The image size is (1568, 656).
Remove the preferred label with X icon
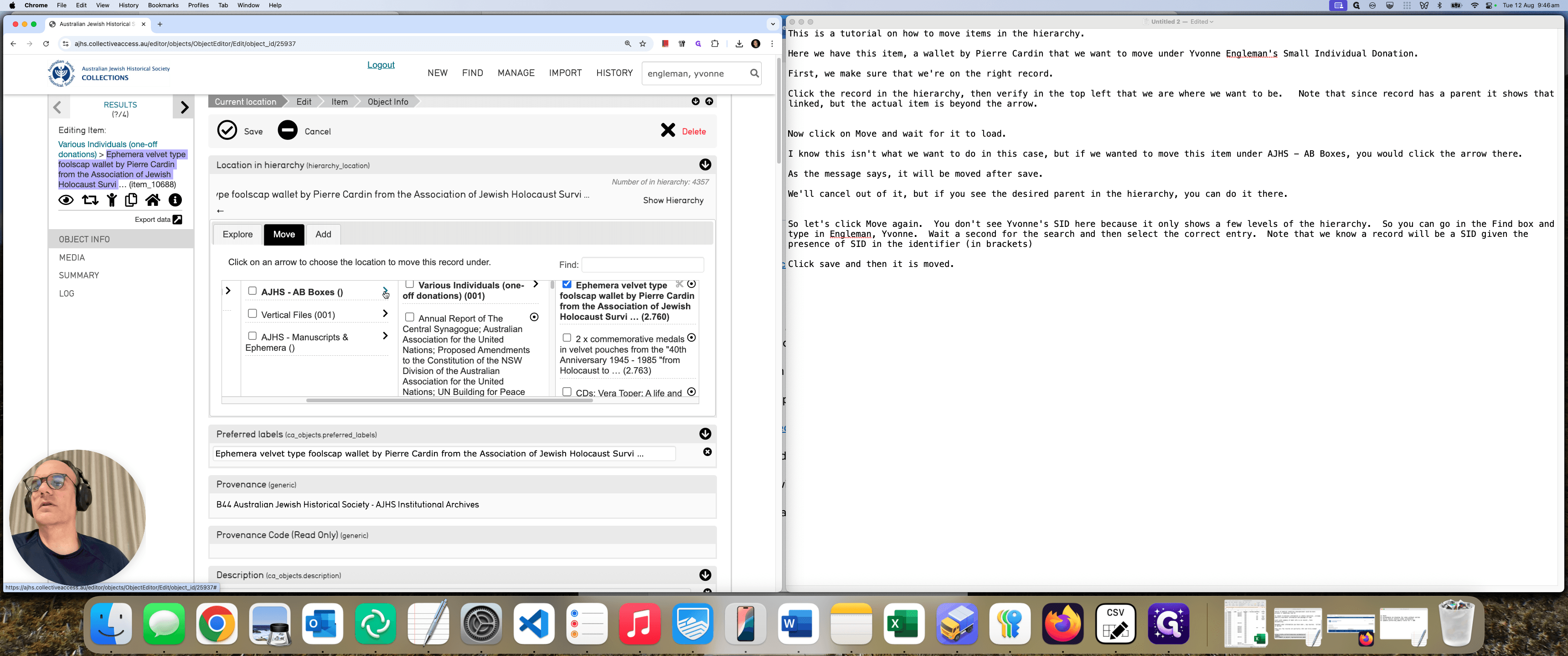[707, 452]
